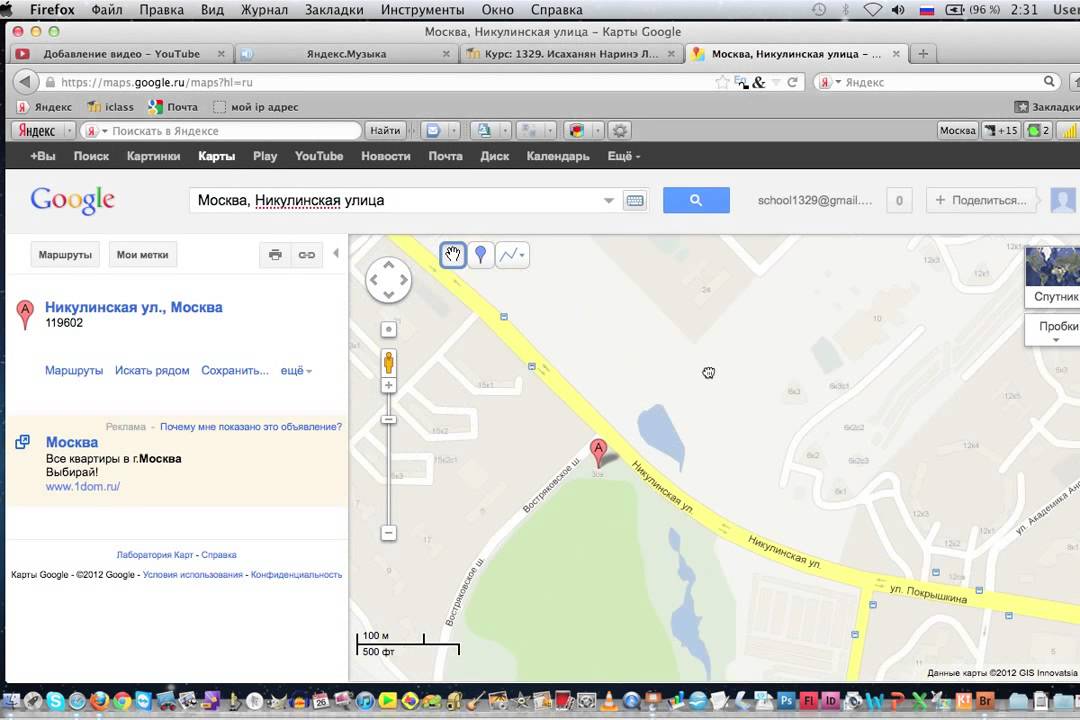Screen dimensions: 1080x720
Task: Select the hand pan tool on map
Action: [x=453, y=255]
